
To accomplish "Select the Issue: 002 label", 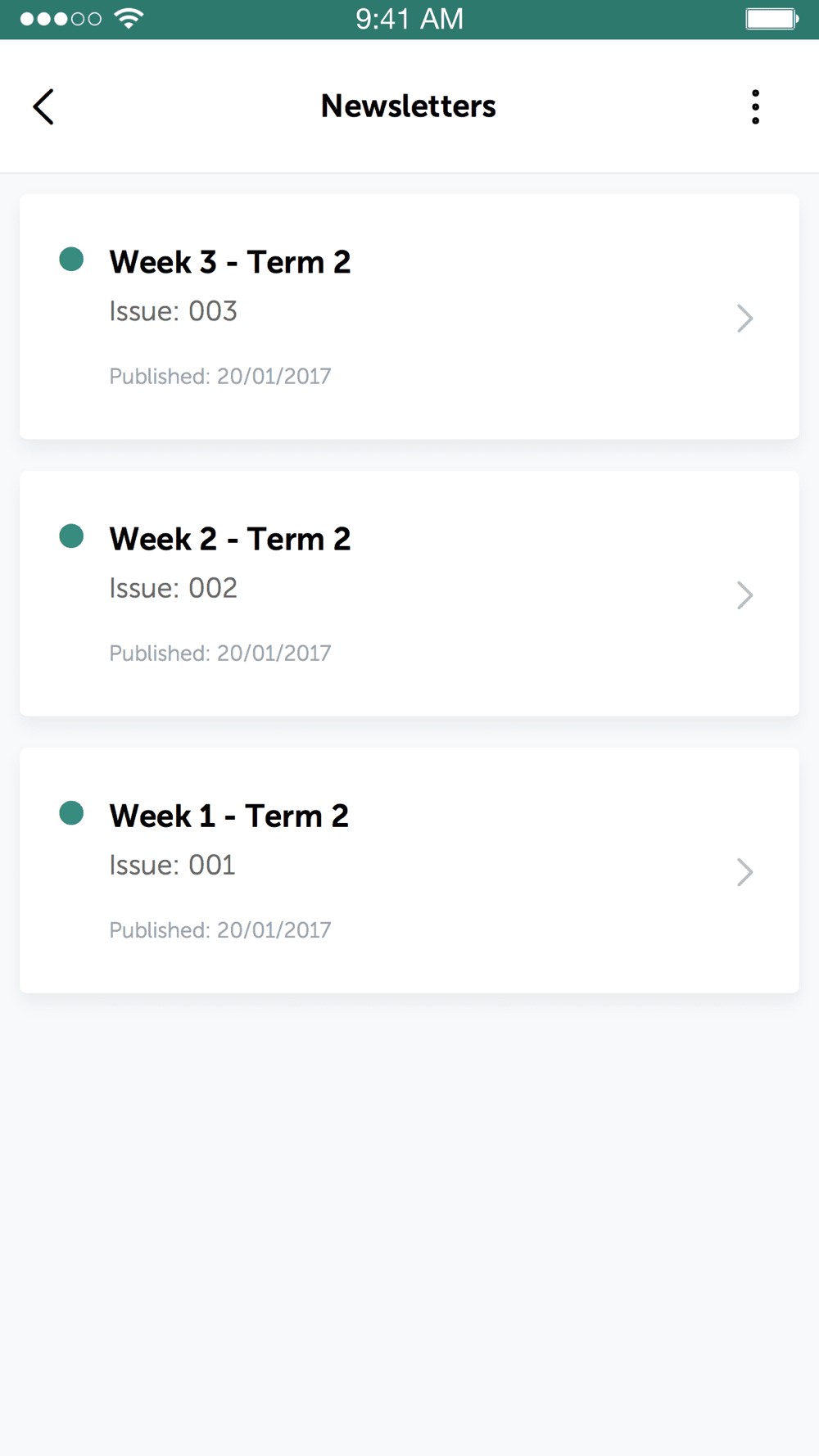I will pos(174,588).
